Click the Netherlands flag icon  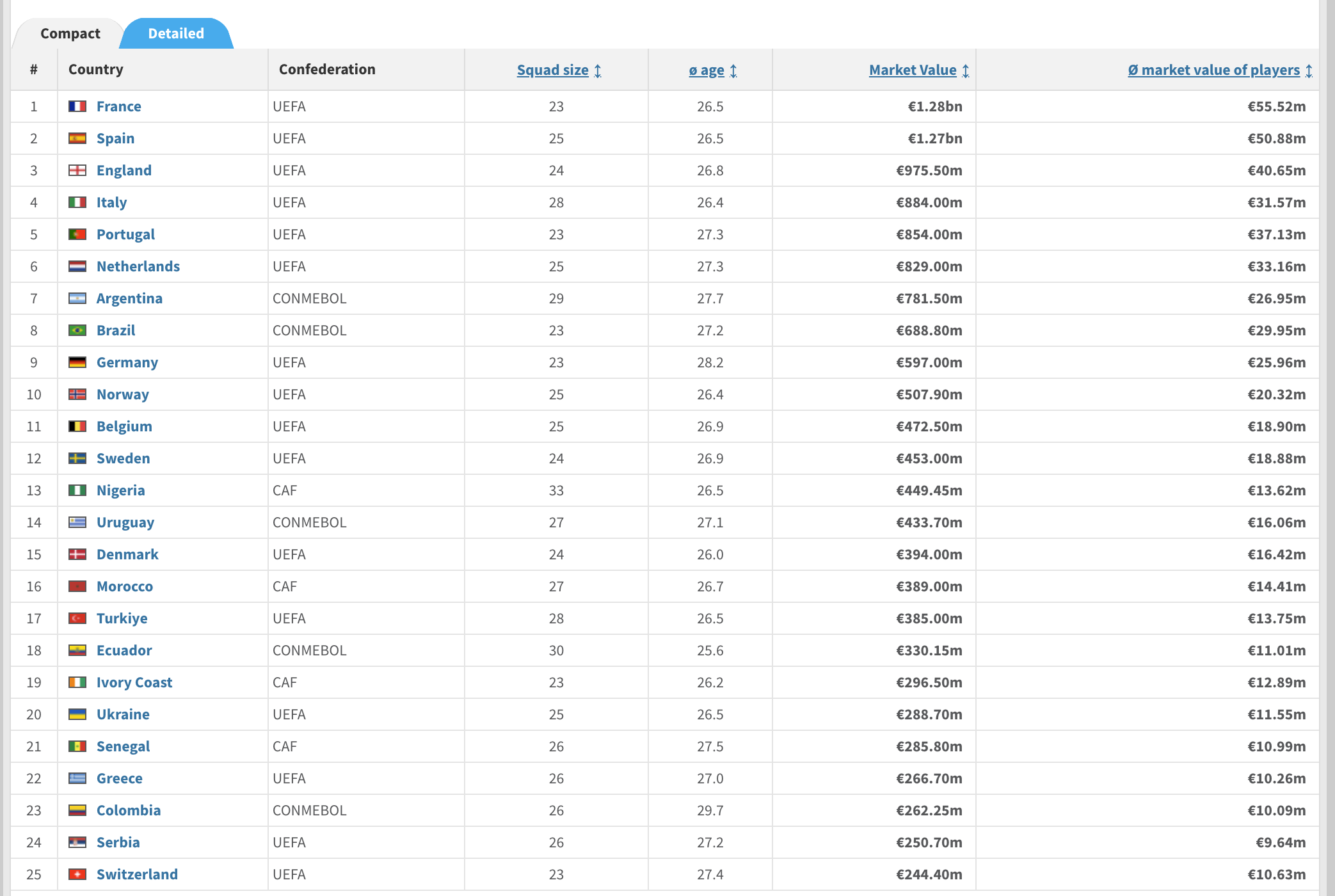(77, 266)
